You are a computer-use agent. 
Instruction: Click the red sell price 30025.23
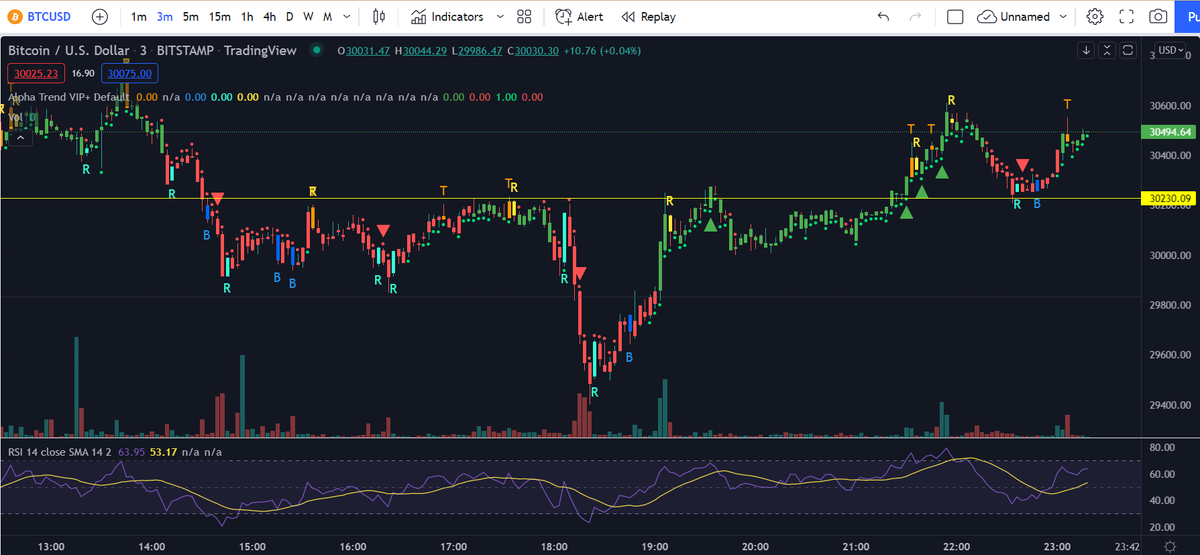tap(36, 73)
